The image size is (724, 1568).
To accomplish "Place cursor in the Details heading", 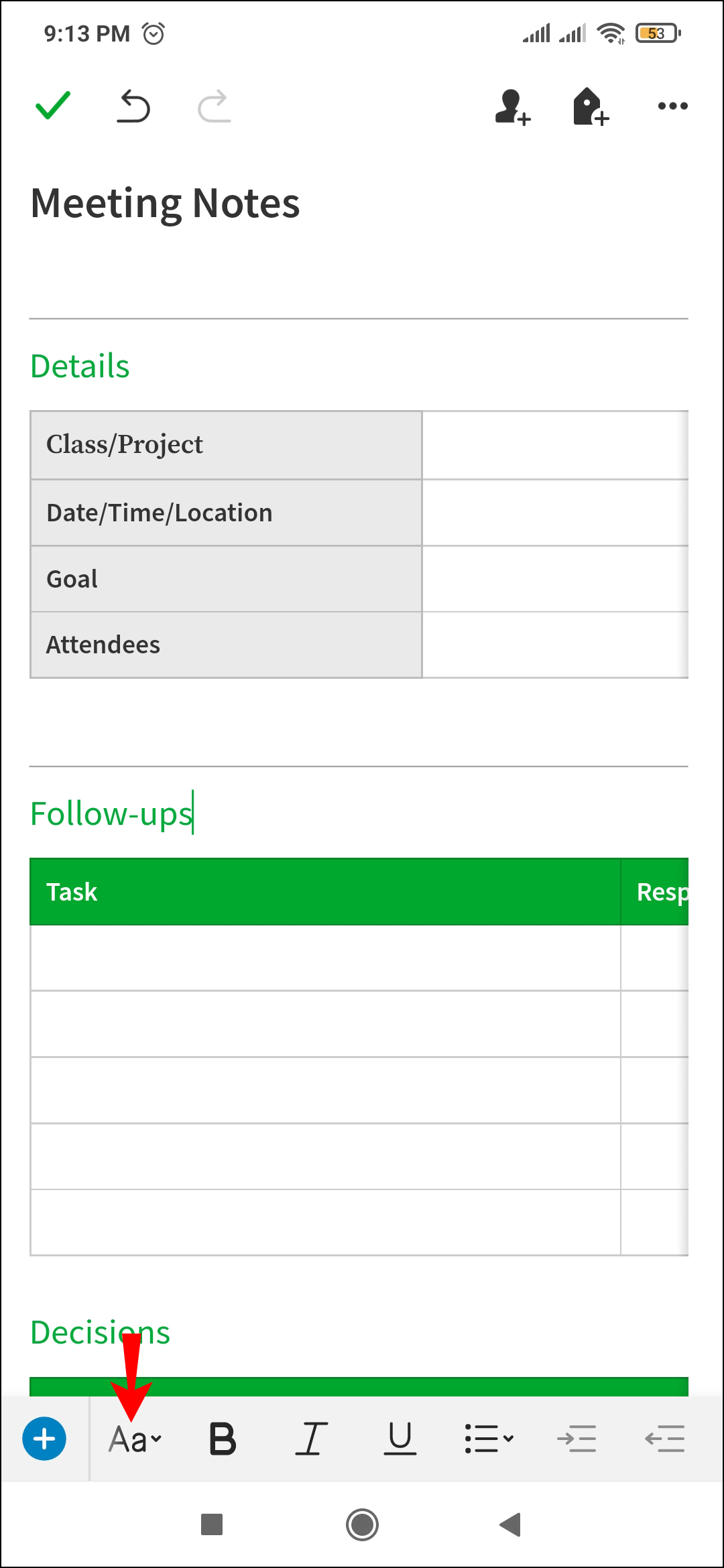I will [x=80, y=367].
